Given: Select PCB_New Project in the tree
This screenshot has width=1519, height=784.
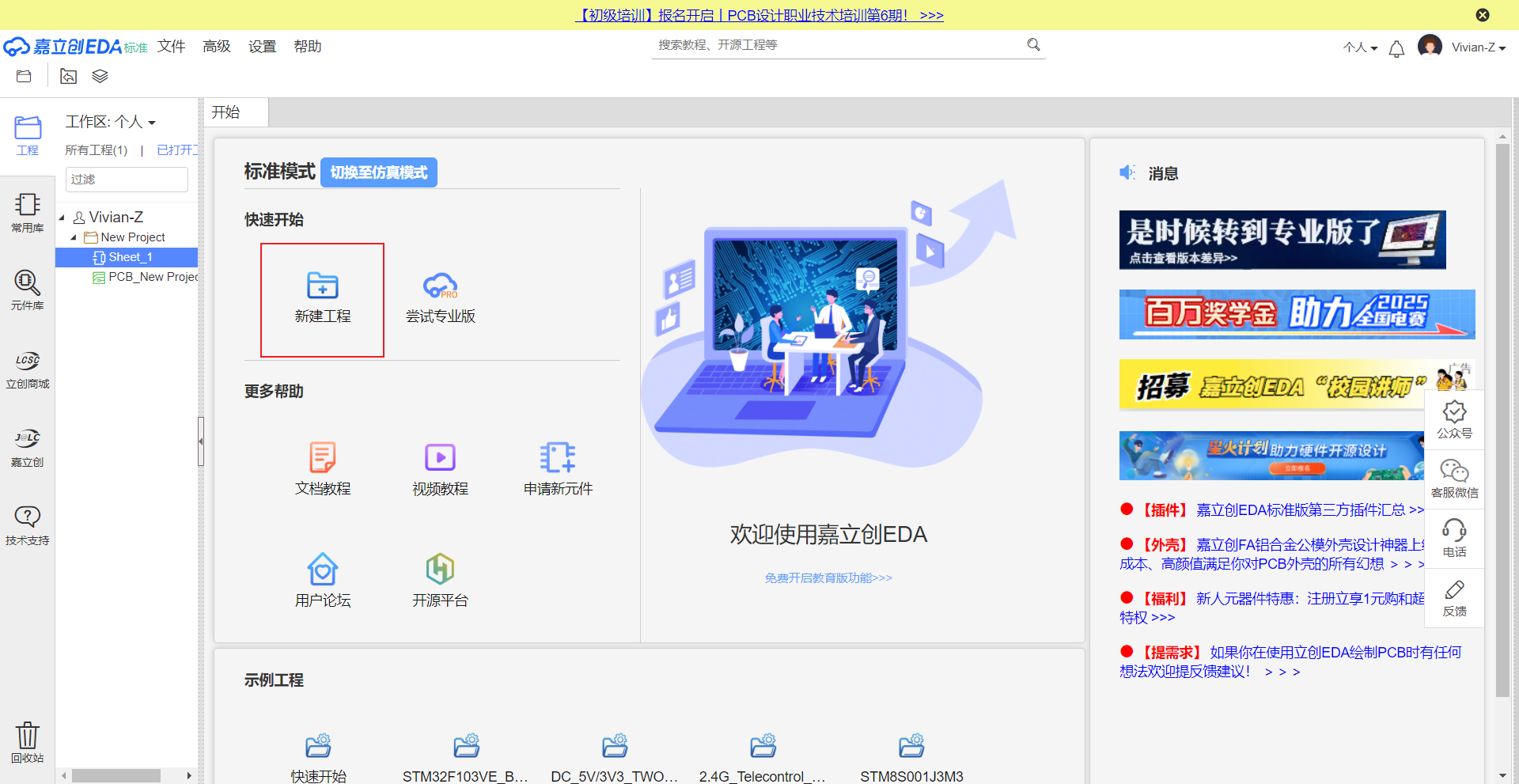Looking at the screenshot, I should click(146, 277).
